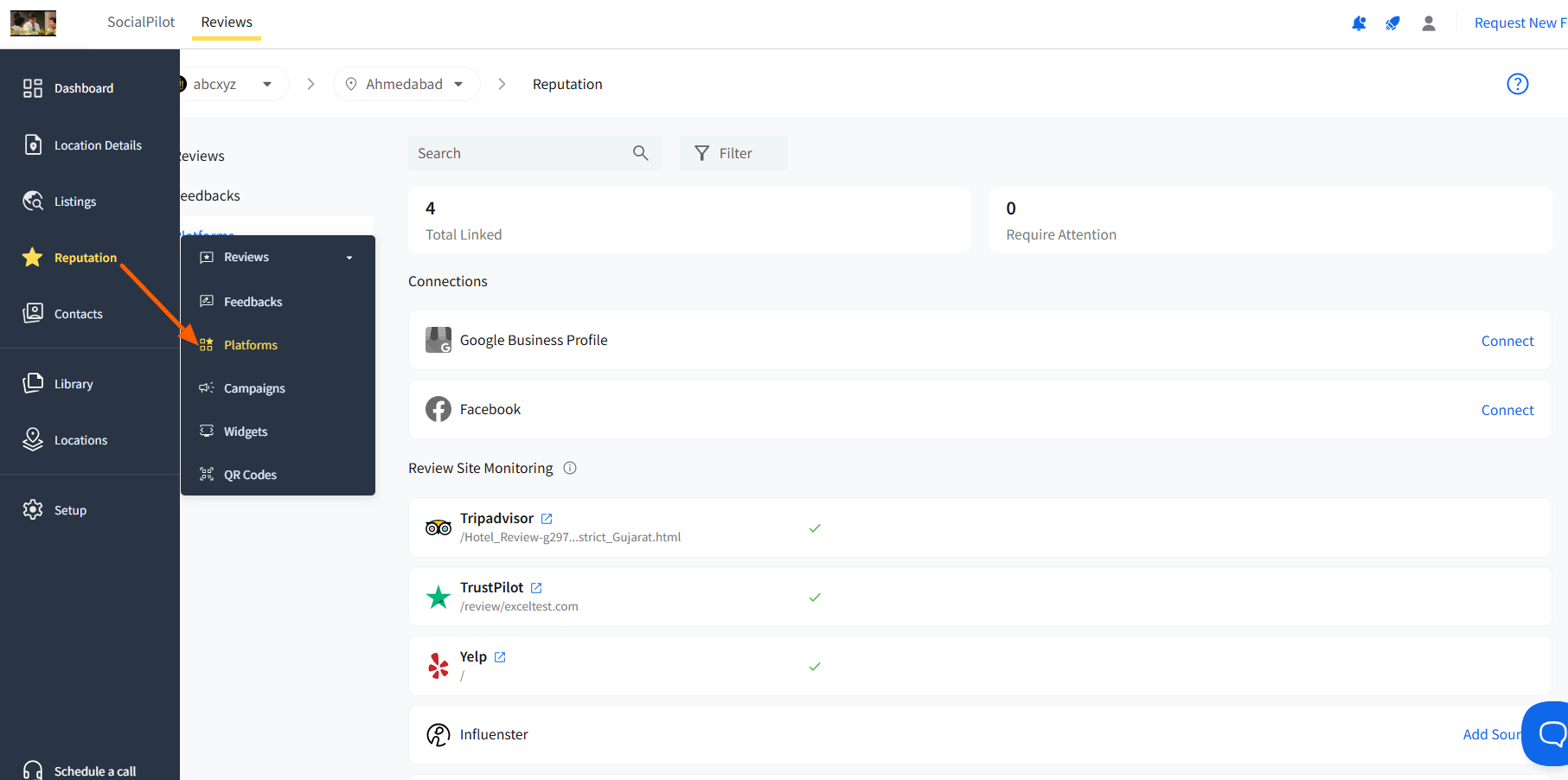Switch to the Reviews top tab
This screenshot has width=1568, height=780.
pos(227,22)
